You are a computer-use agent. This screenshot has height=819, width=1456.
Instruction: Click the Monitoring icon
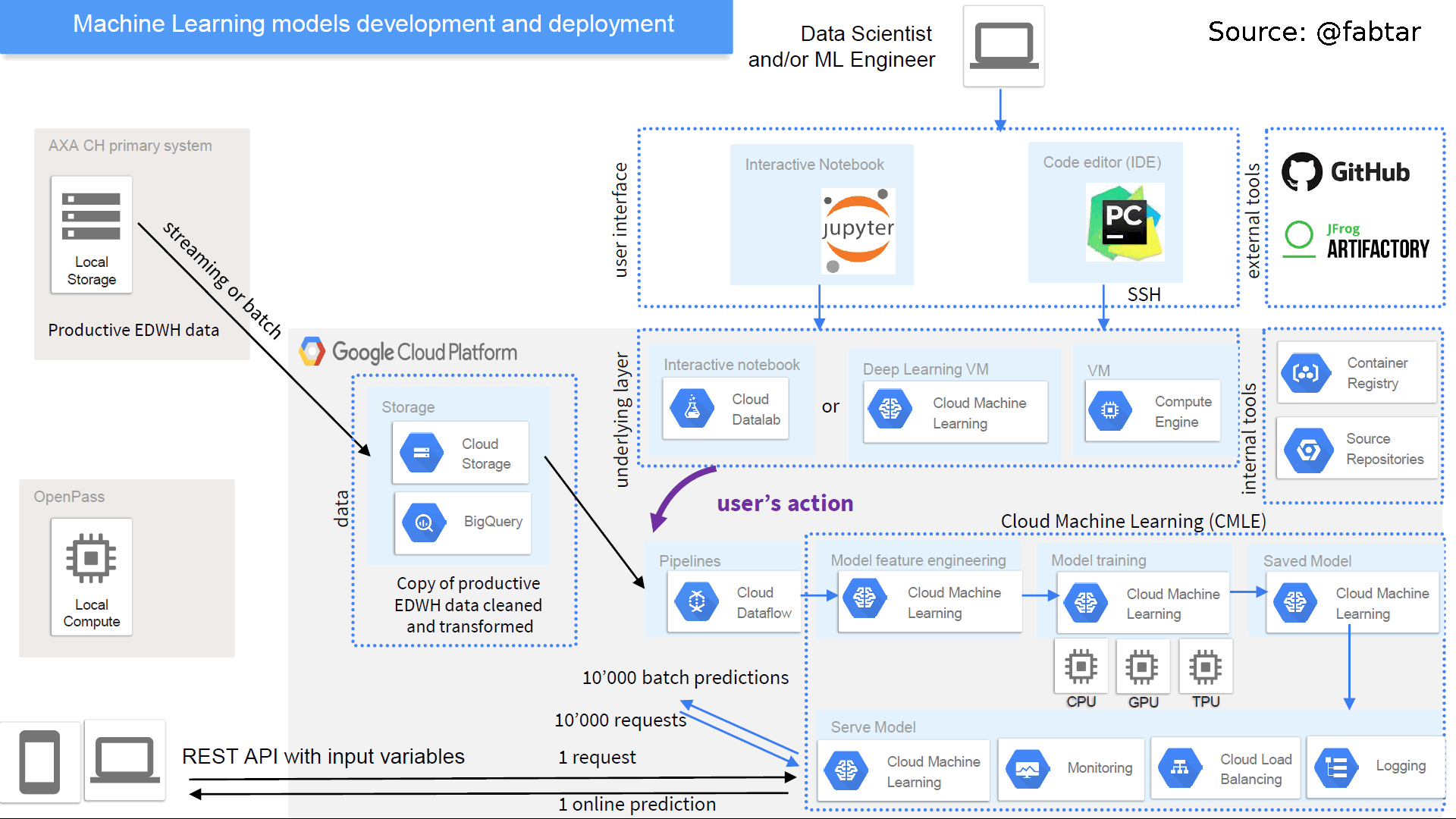pyautogui.click(x=1028, y=770)
